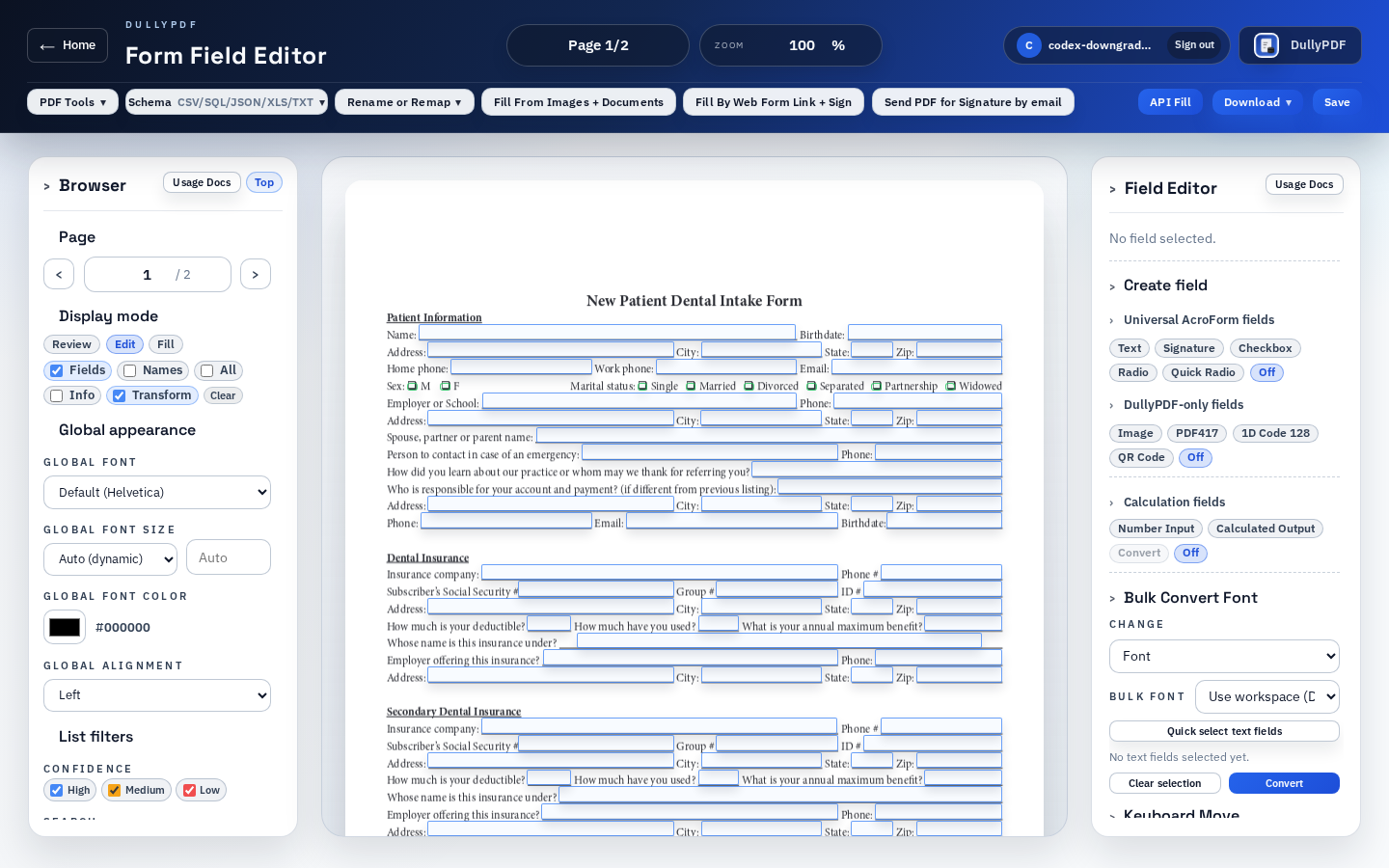Screen dimensions: 1389x868
Task: Collapse Calculation fields group
Action: click(1112, 502)
